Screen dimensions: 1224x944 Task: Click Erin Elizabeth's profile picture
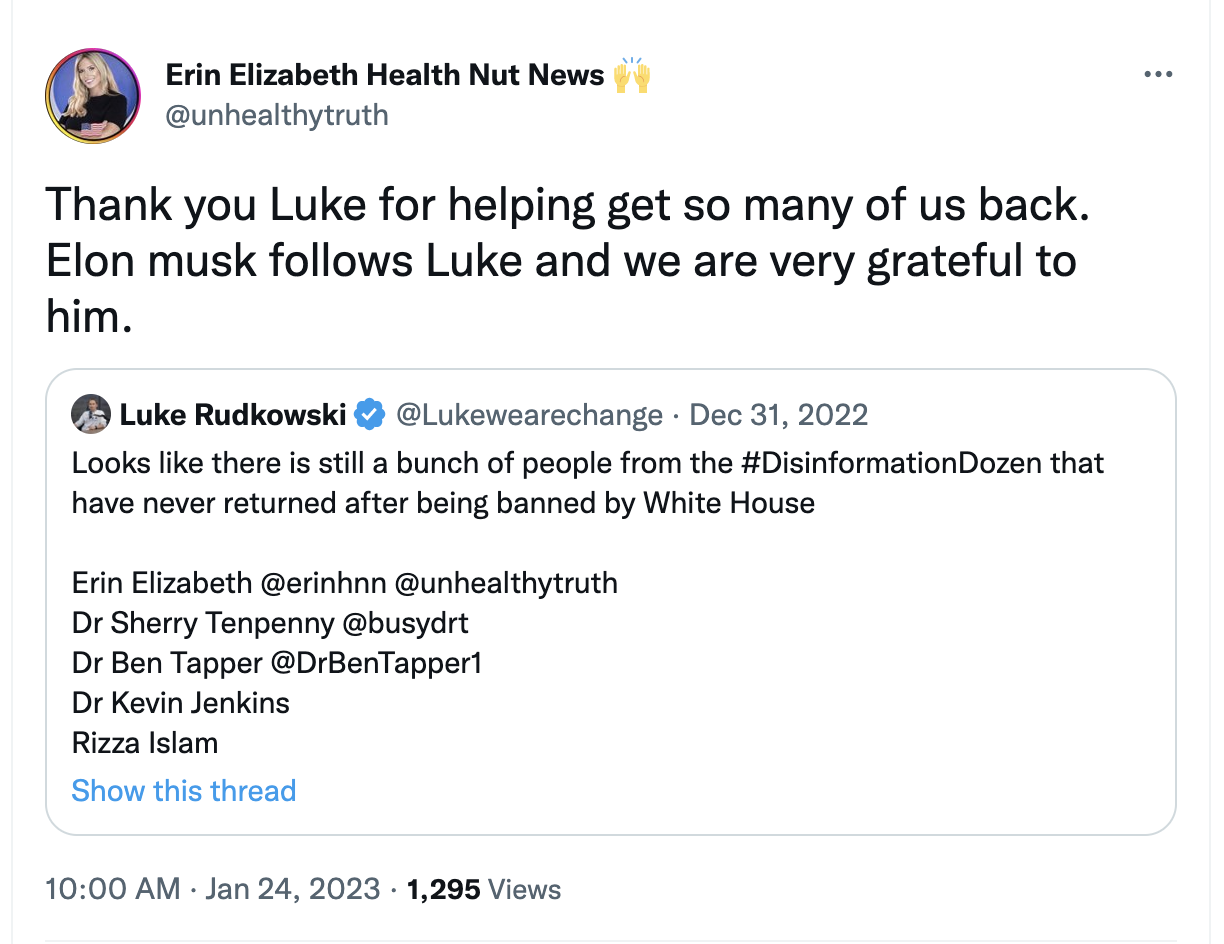pos(92,96)
